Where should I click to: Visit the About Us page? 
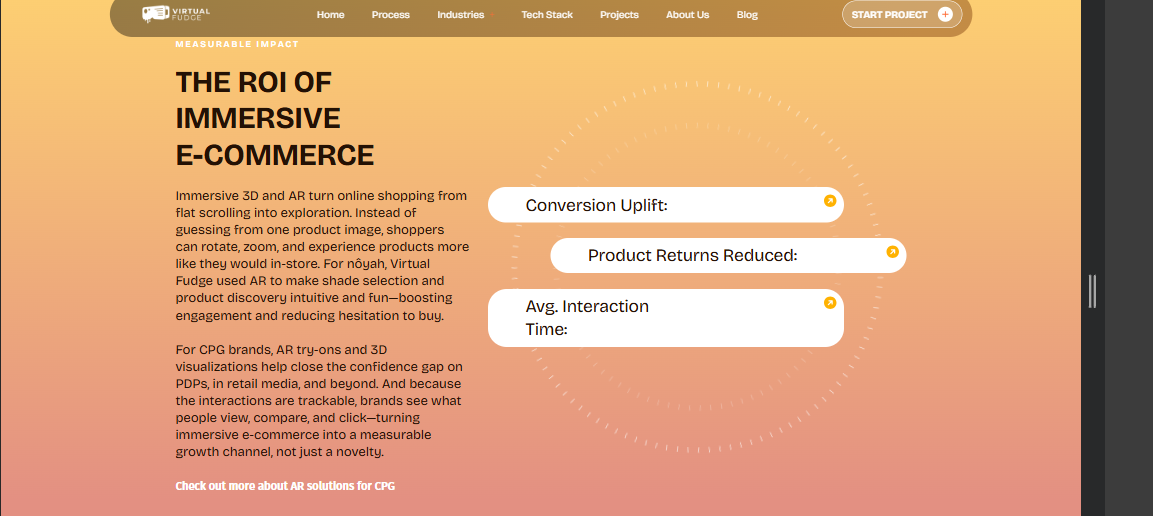tap(688, 15)
